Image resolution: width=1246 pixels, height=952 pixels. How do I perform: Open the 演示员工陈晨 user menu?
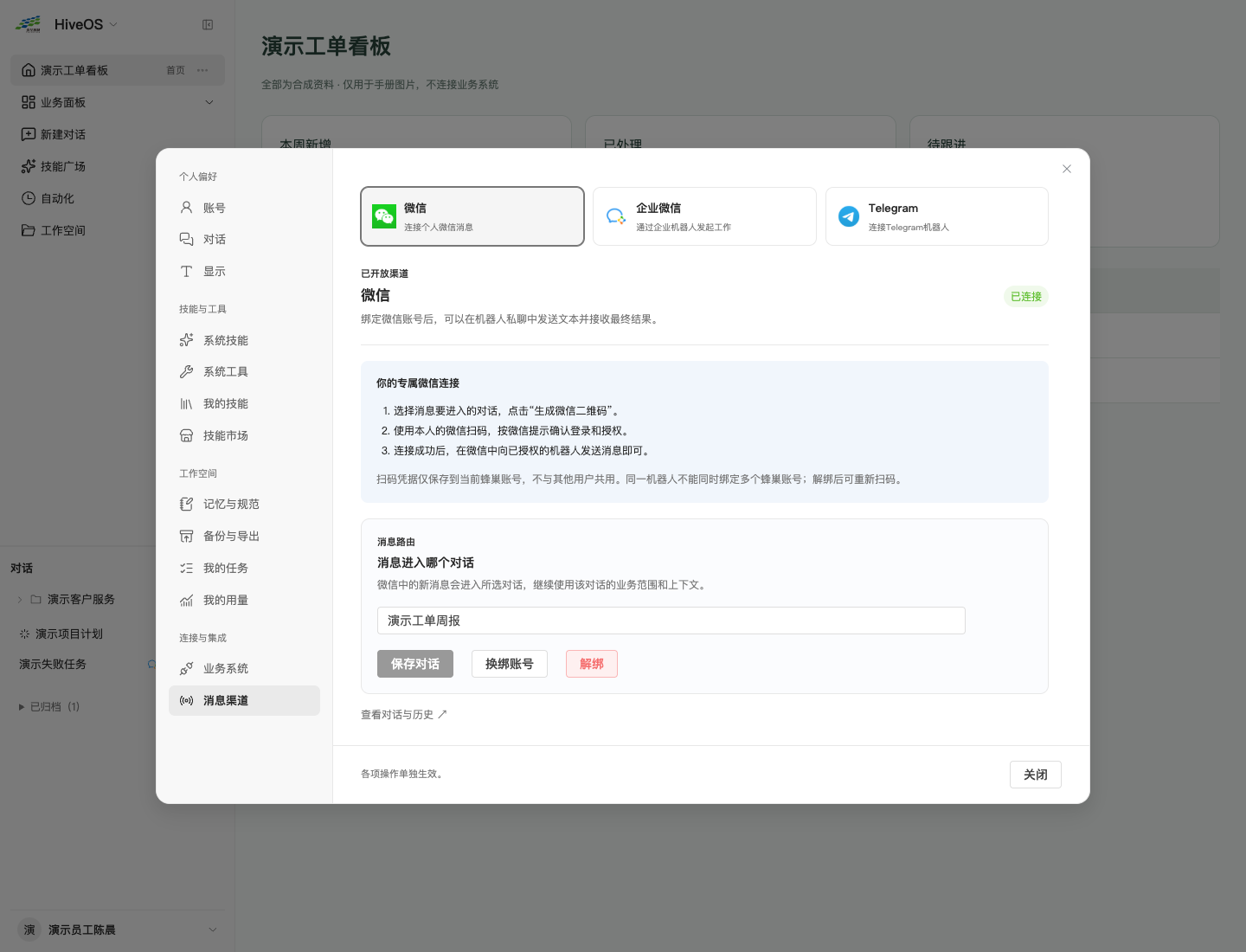tap(118, 929)
